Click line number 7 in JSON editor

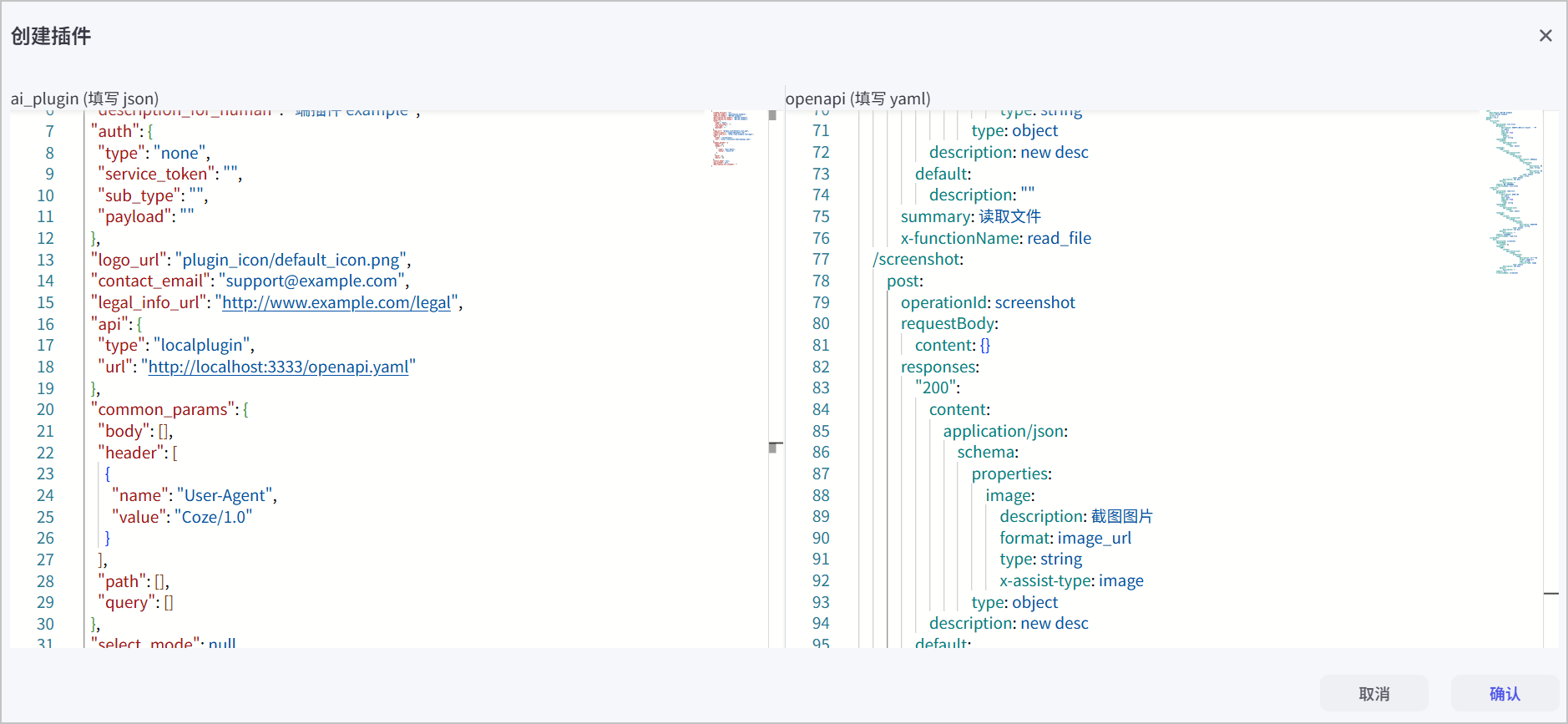pos(49,131)
